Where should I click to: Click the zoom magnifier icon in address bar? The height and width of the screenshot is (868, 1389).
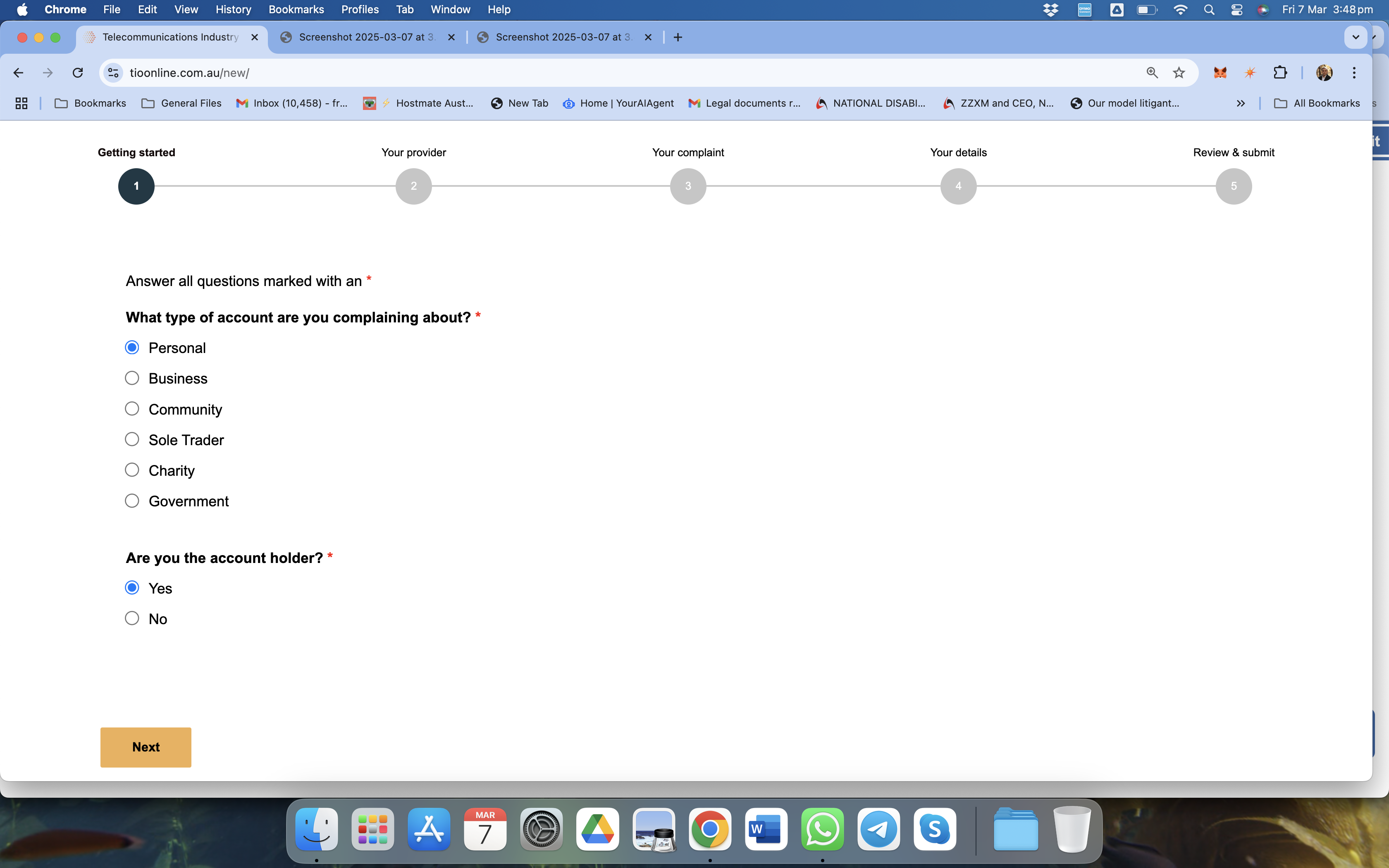[1151, 73]
